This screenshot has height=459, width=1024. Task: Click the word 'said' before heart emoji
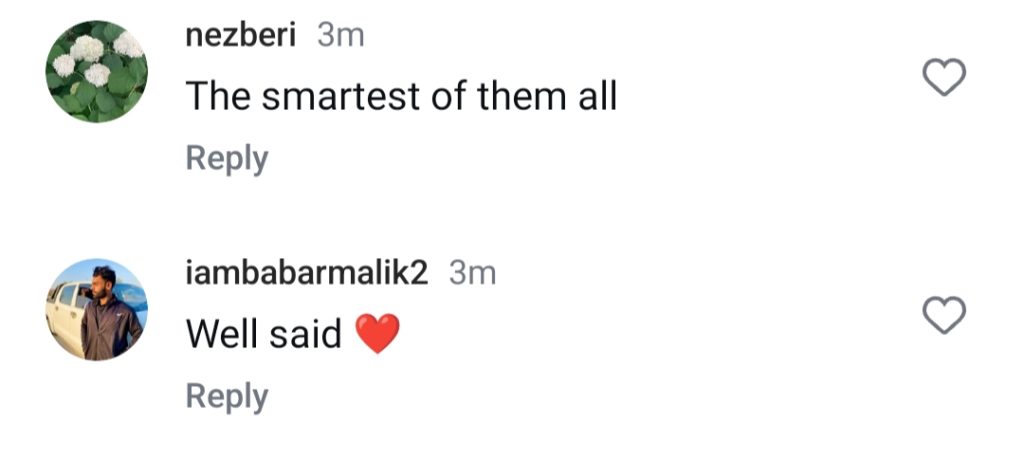tap(305, 334)
